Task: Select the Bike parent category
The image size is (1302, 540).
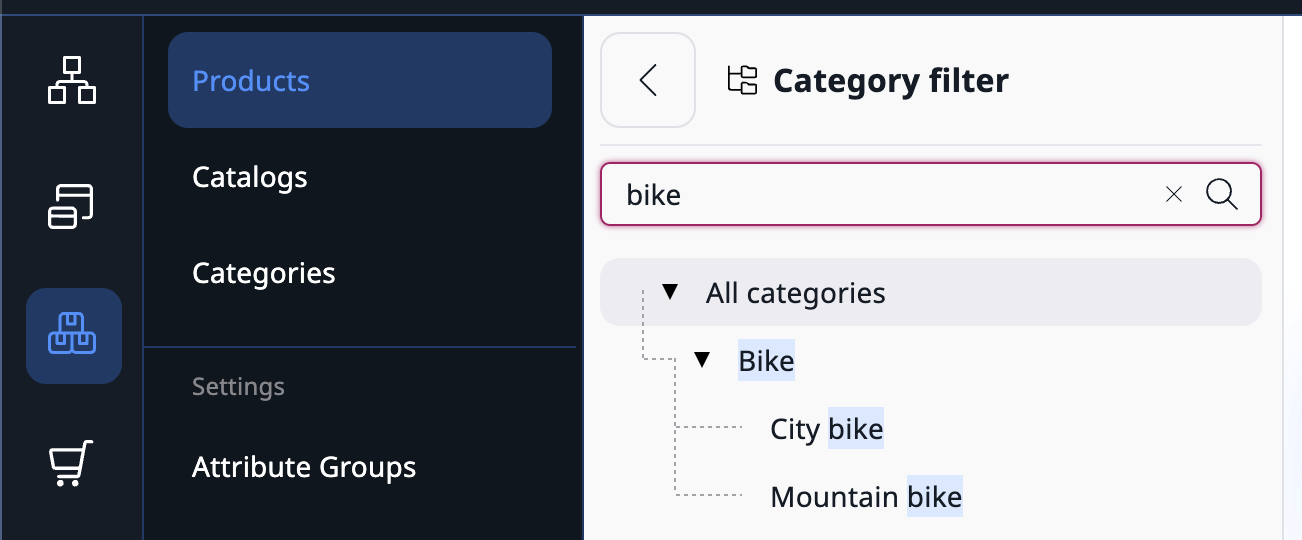Action: [x=766, y=361]
